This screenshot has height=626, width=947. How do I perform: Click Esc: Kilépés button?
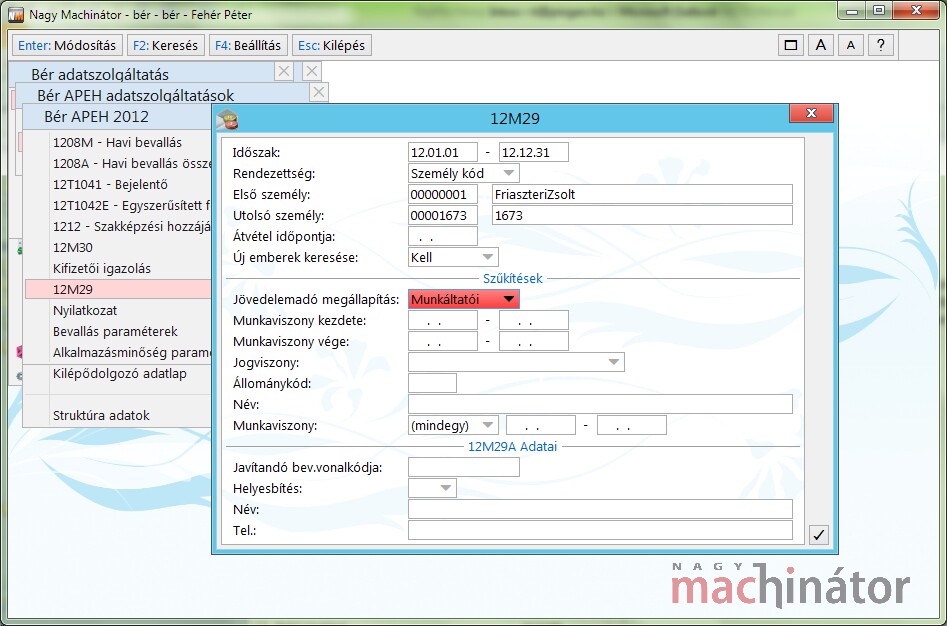(x=332, y=45)
